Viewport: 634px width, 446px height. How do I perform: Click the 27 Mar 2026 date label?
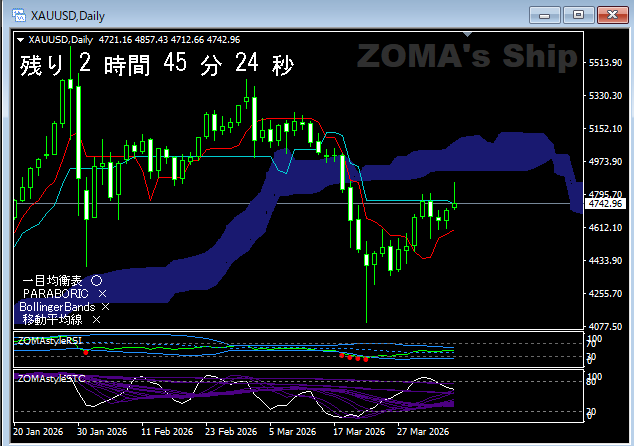[423, 432]
